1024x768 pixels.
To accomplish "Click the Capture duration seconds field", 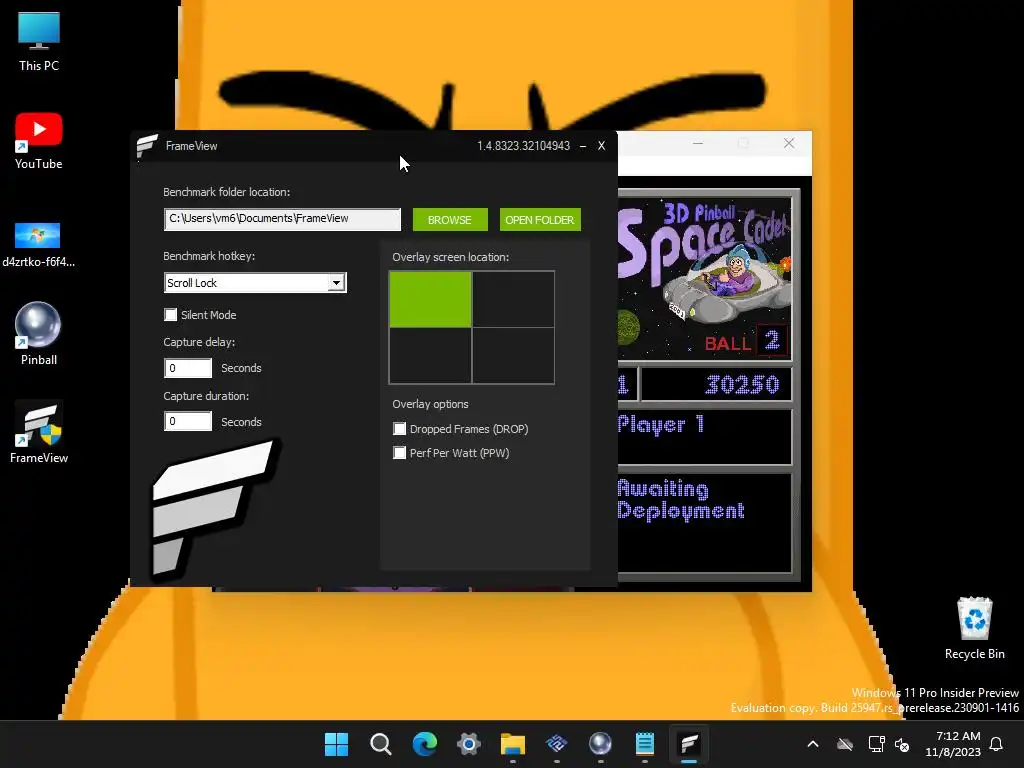I will point(188,422).
